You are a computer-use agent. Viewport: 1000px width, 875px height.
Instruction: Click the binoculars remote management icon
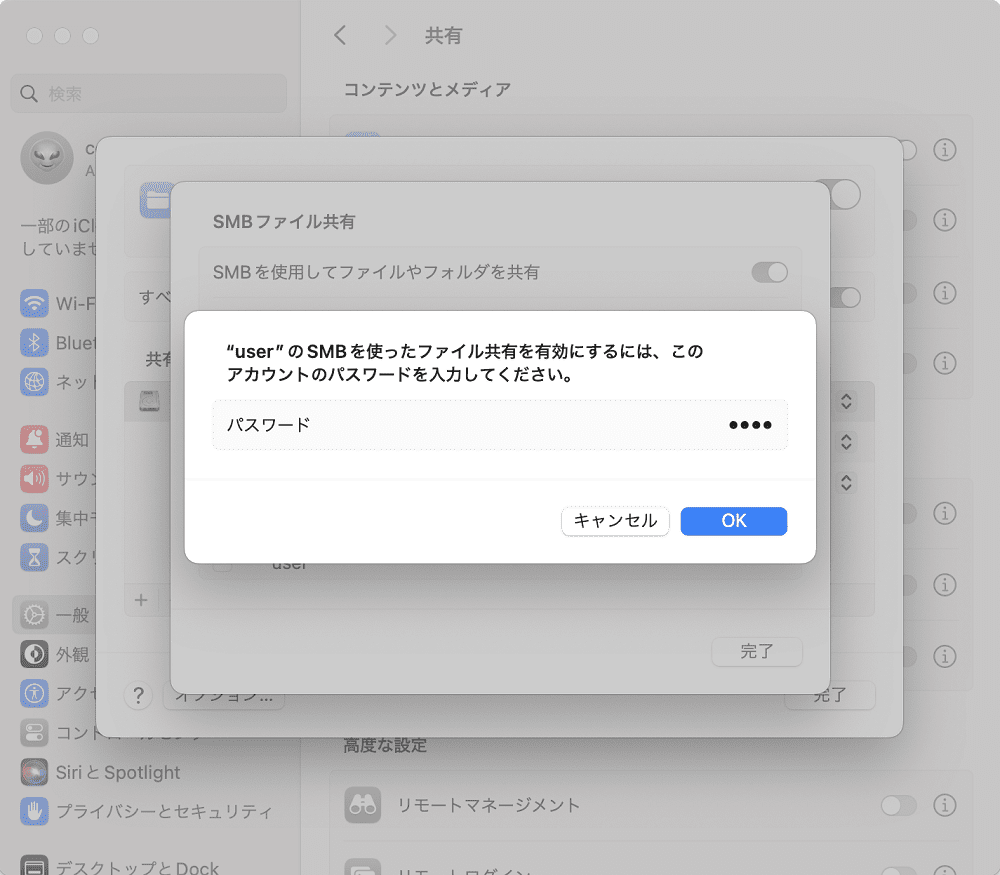tap(362, 805)
